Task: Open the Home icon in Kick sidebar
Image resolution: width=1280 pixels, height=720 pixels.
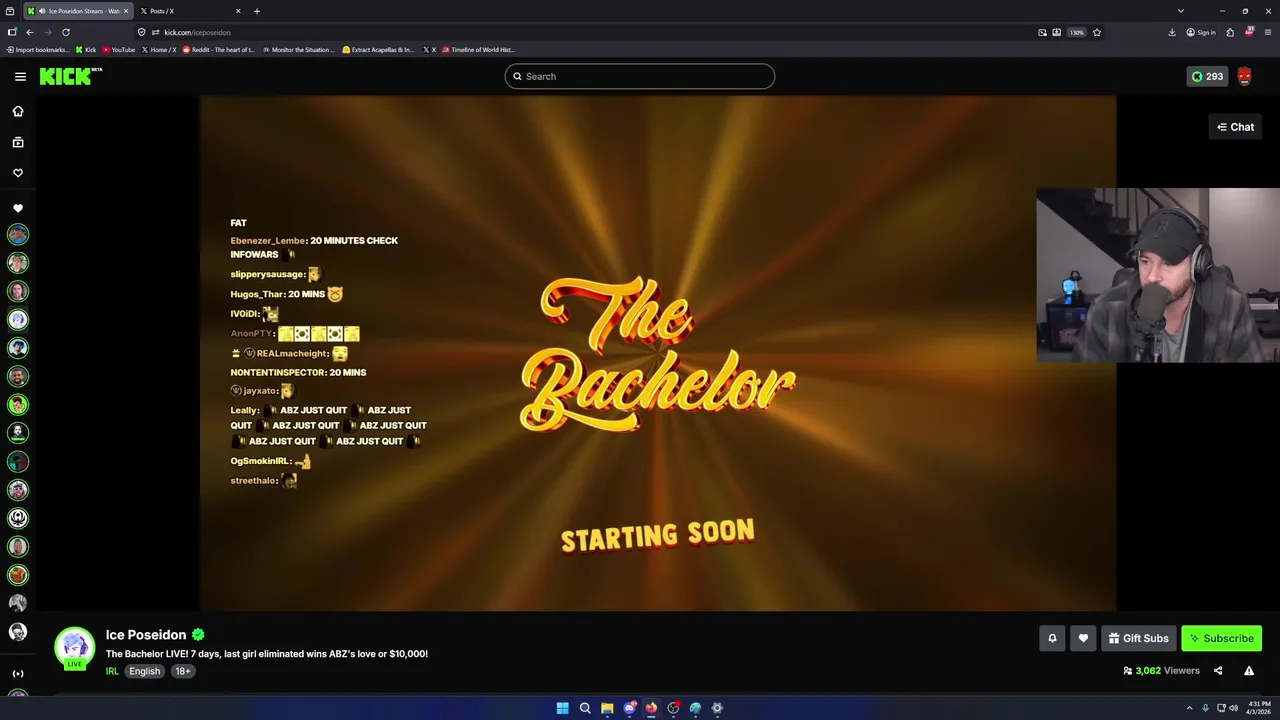Action: coord(18,111)
